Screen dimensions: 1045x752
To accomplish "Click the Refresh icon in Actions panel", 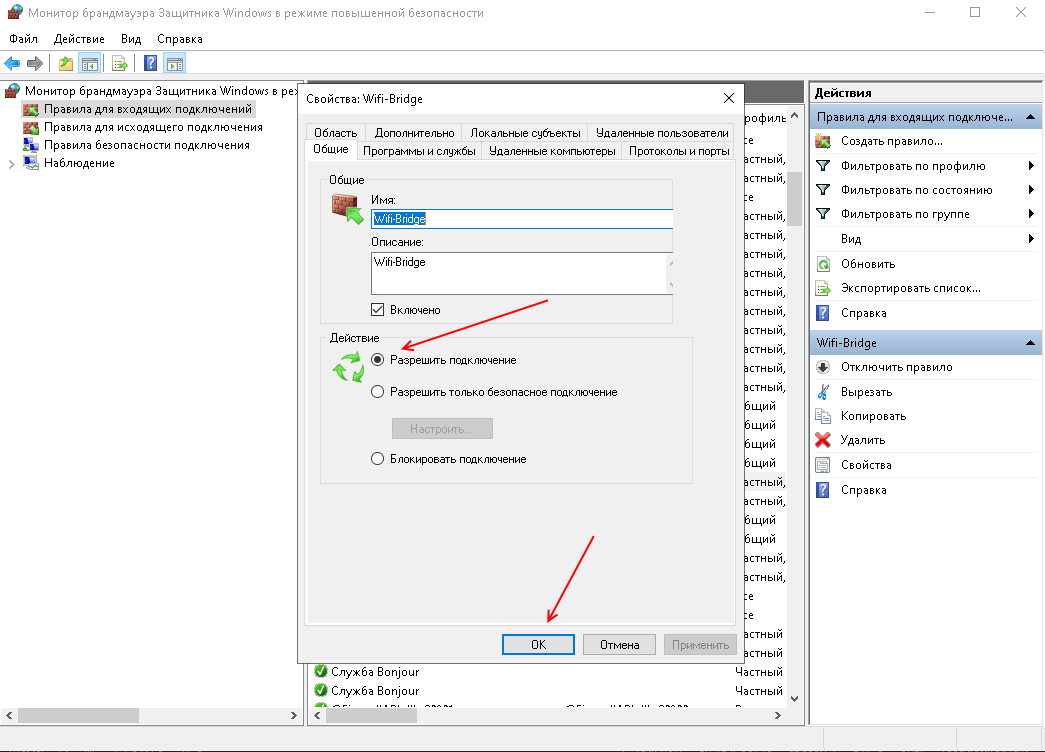I will click(823, 265).
